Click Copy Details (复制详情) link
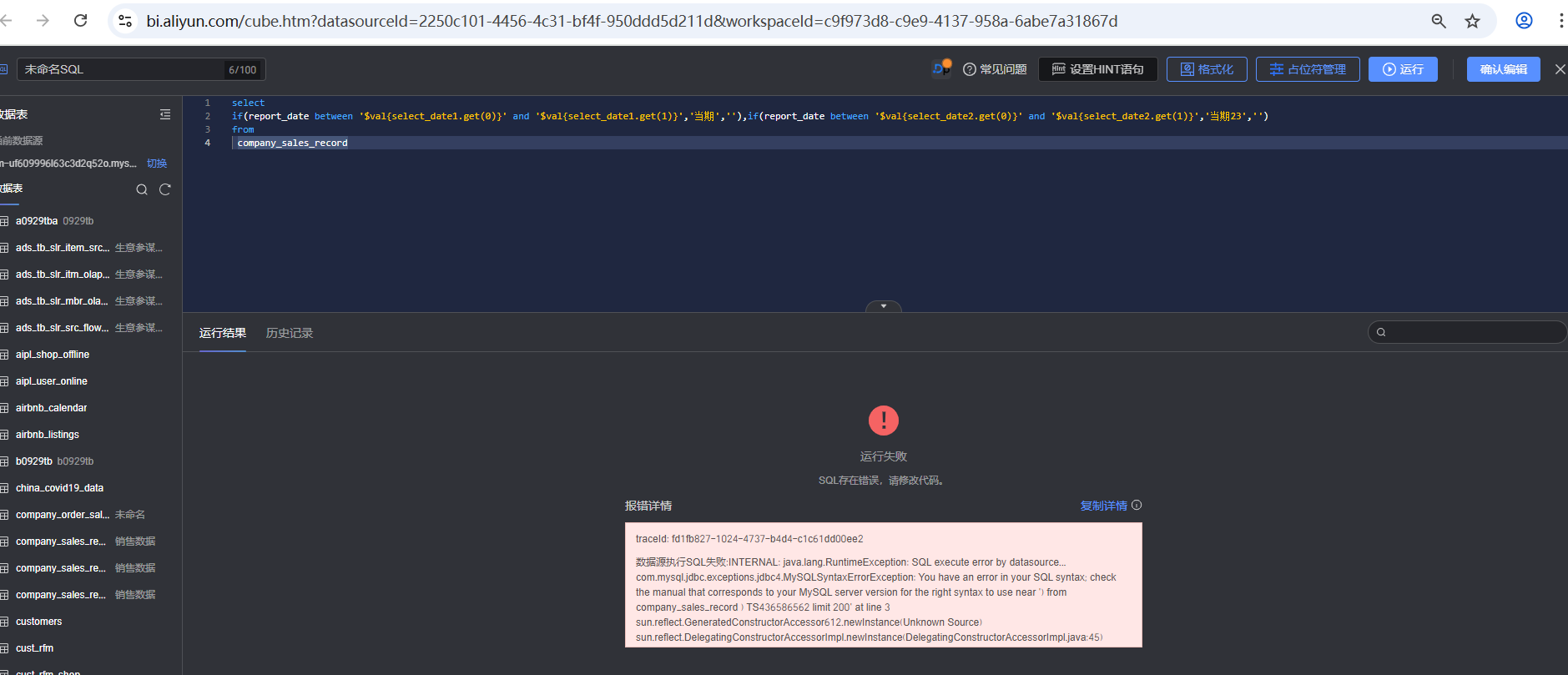Image resolution: width=1568 pixels, height=675 pixels. click(1103, 506)
